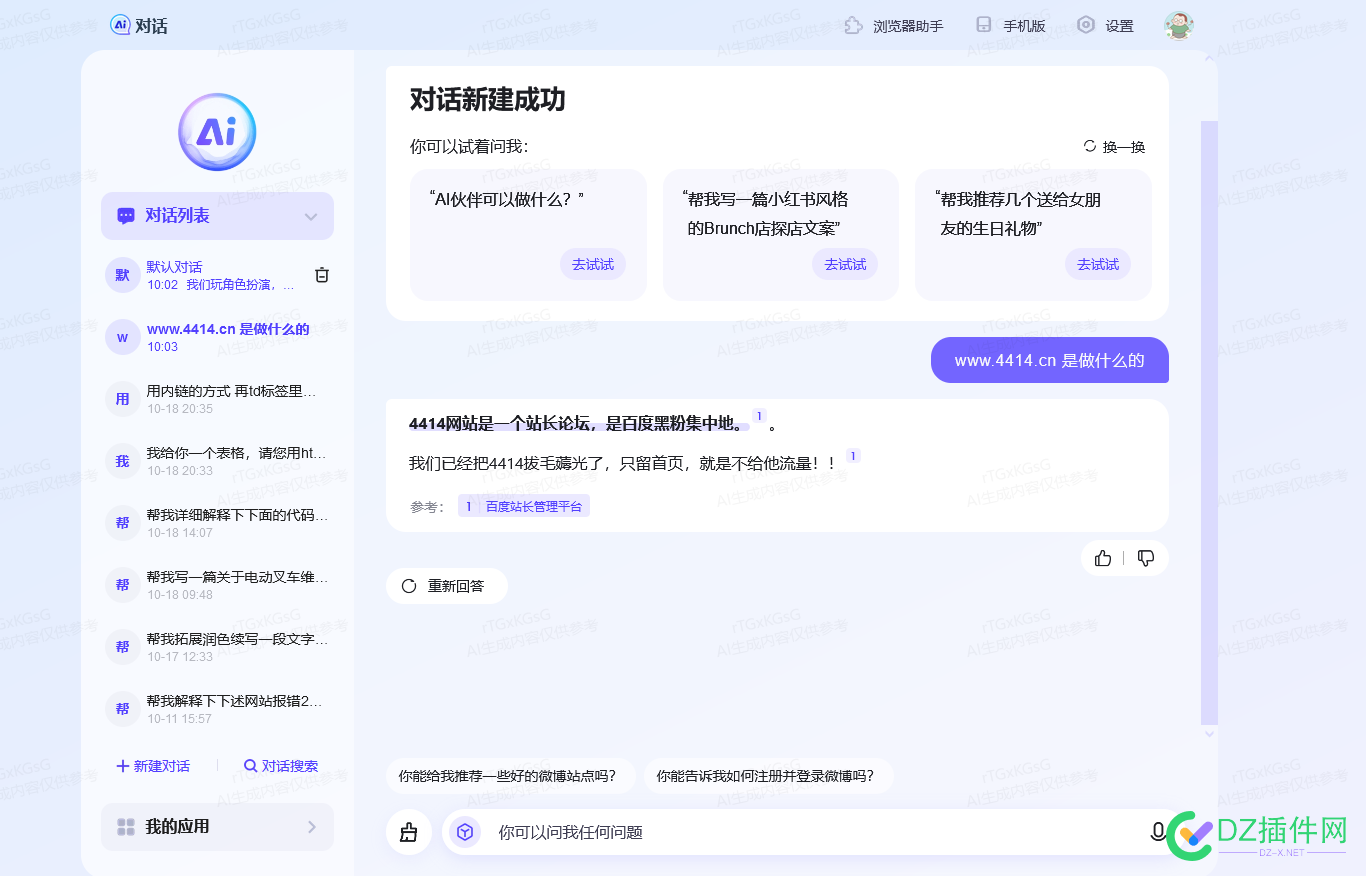Click the microphone voice input icon

pyautogui.click(x=1158, y=832)
